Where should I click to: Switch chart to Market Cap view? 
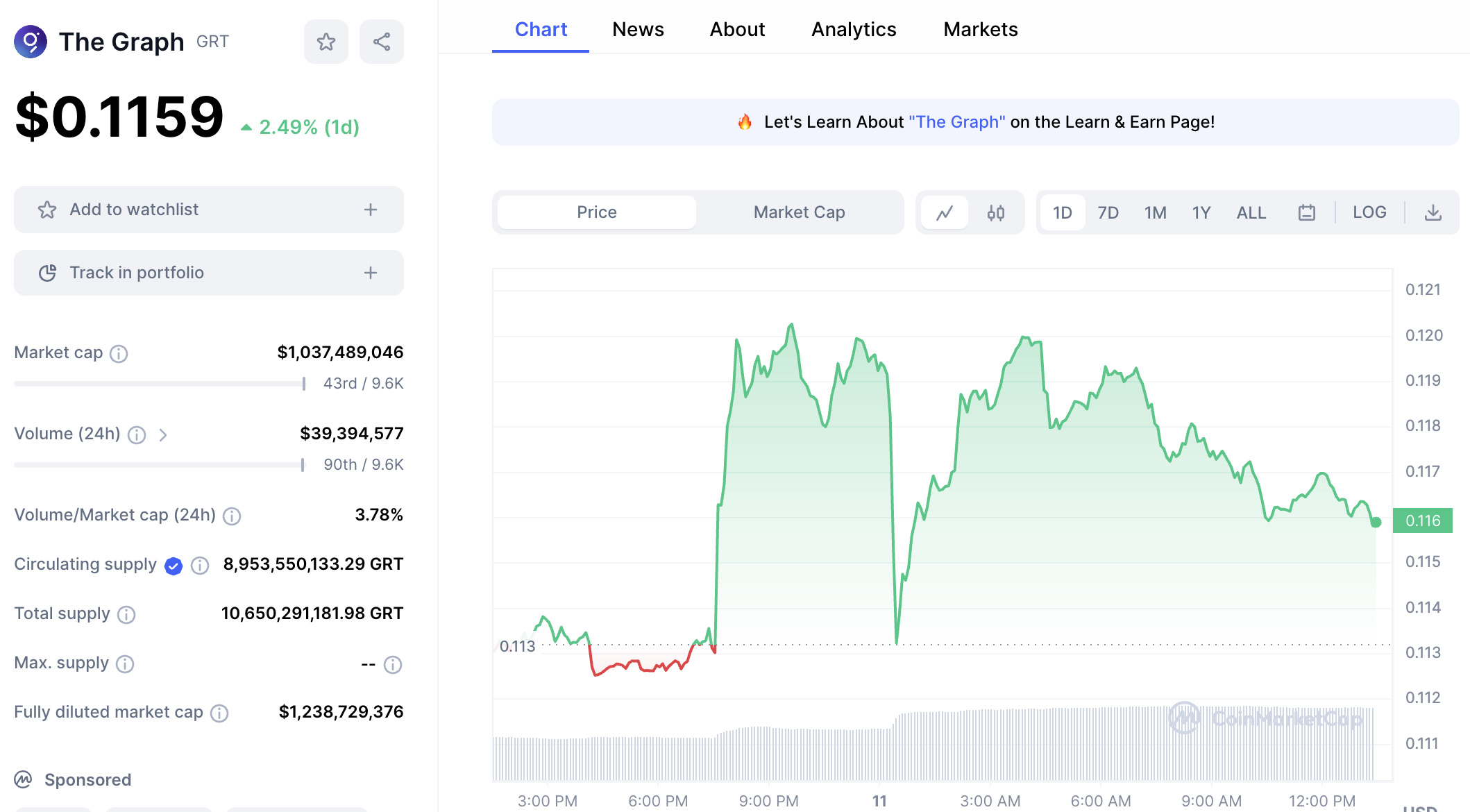point(798,212)
